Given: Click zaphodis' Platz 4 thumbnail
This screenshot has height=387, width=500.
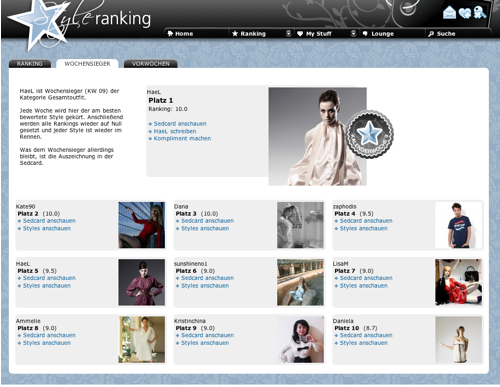Looking at the screenshot, I should coord(459,225).
